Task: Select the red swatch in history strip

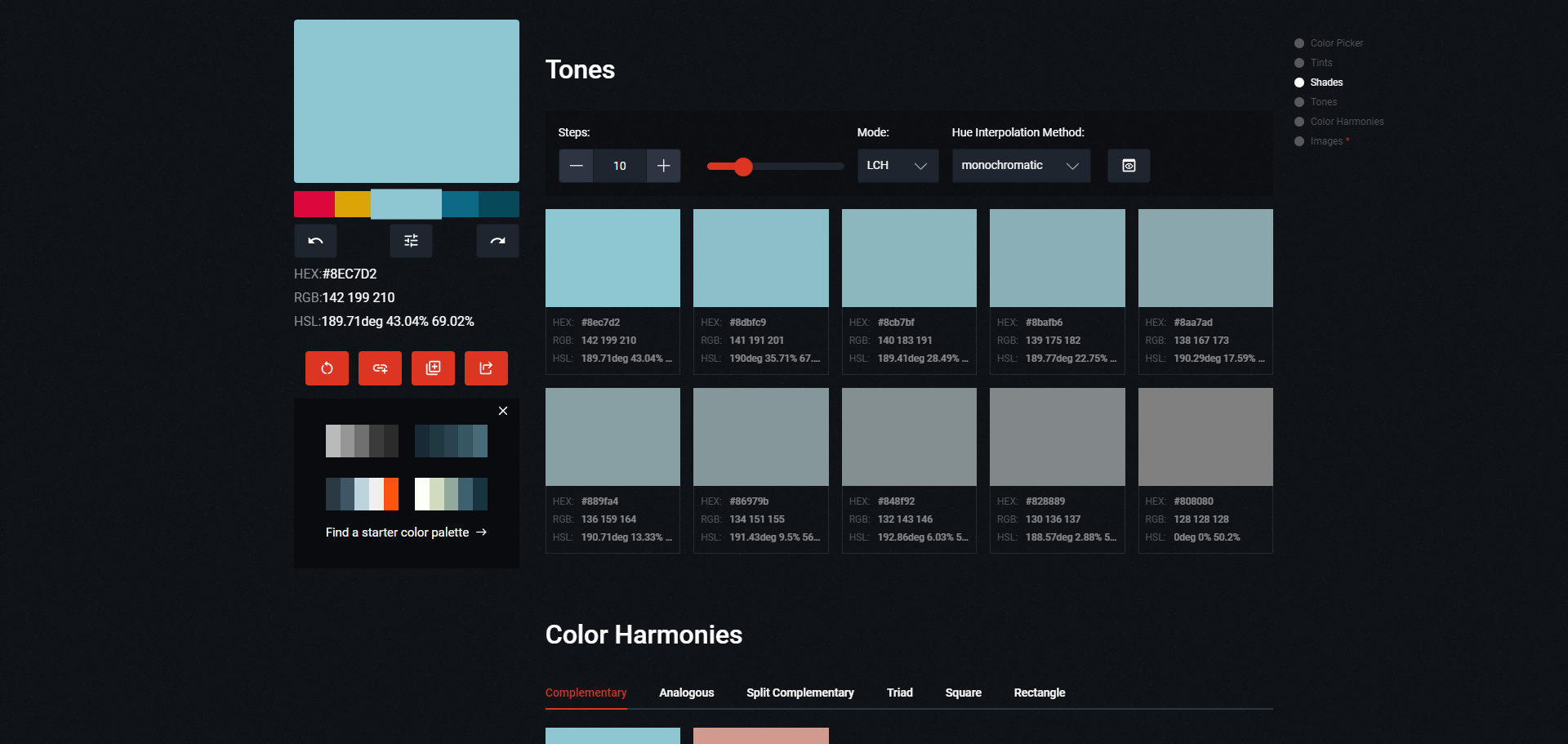Action: pyautogui.click(x=314, y=204)
